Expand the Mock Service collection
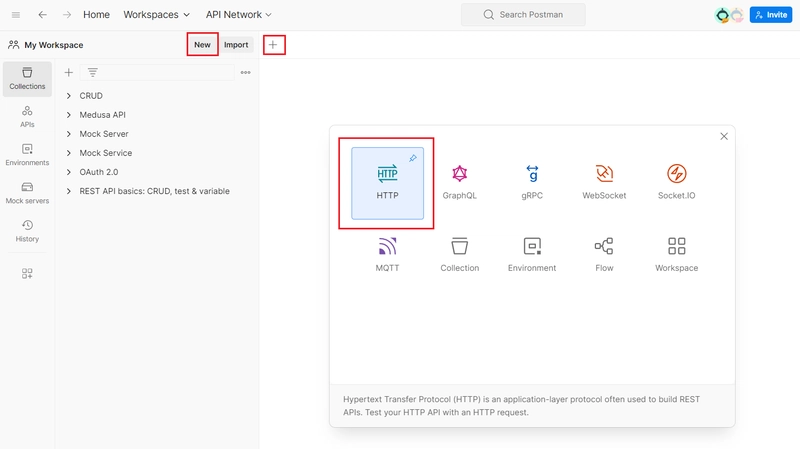Screen dimensions: 800x449 click(x=68, y=153)
